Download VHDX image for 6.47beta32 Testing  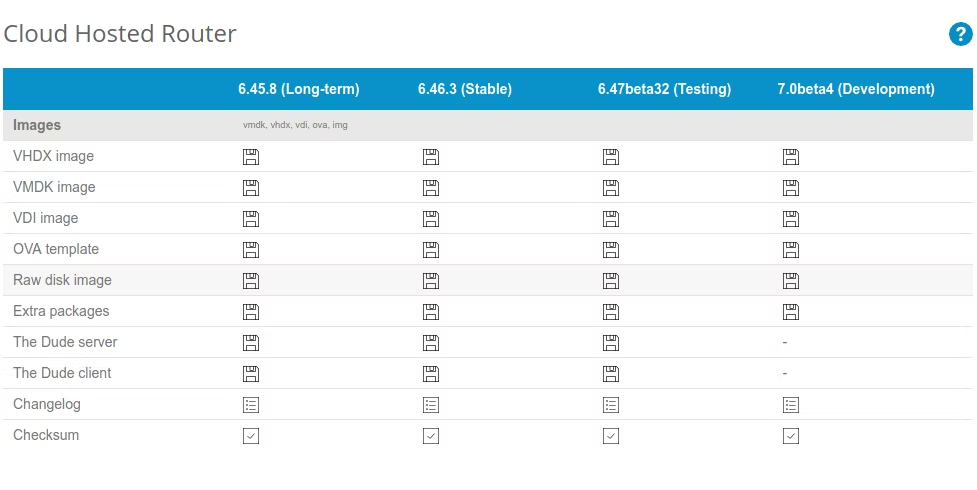(611, 157)
